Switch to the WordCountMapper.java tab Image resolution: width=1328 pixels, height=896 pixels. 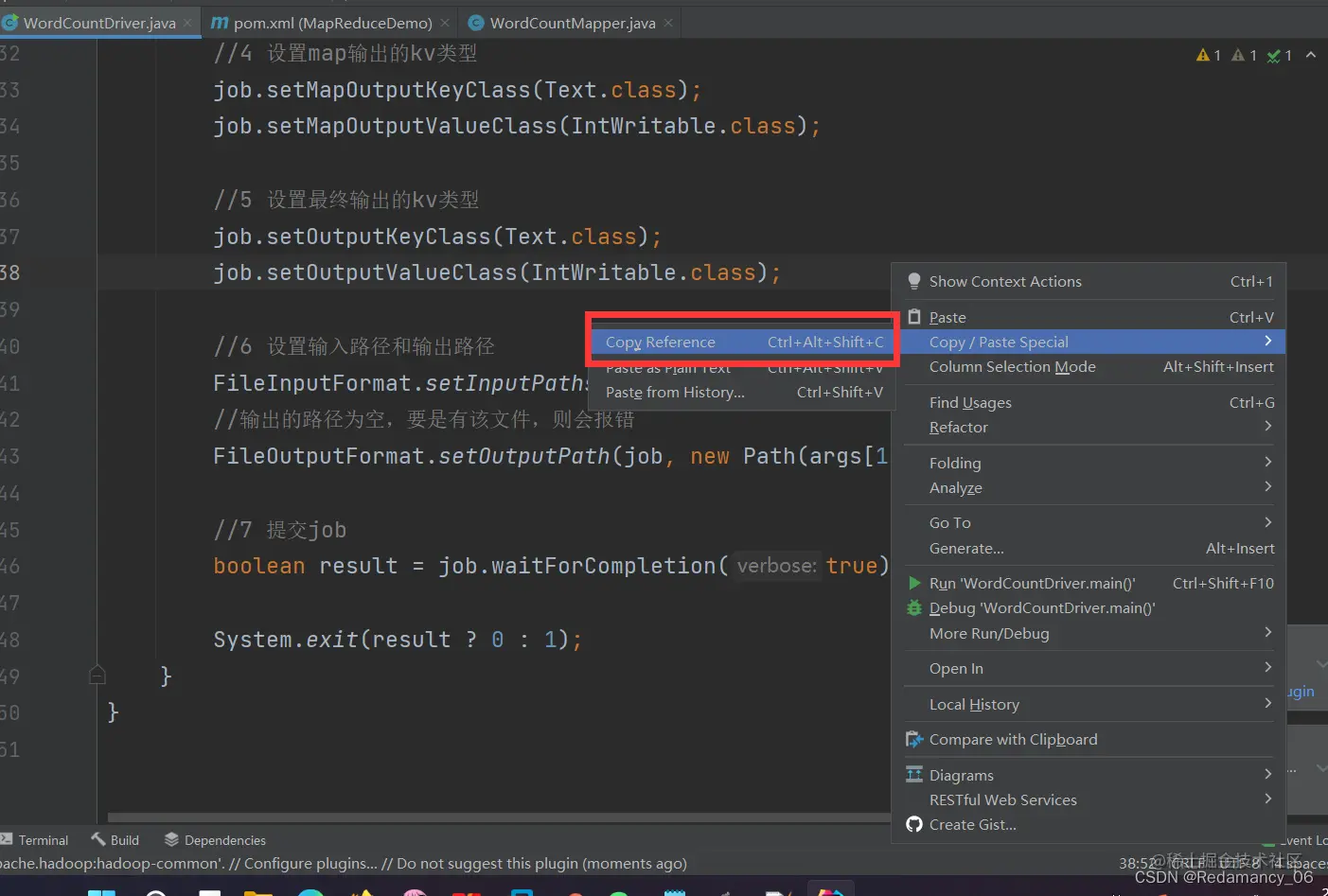[572, 23]
